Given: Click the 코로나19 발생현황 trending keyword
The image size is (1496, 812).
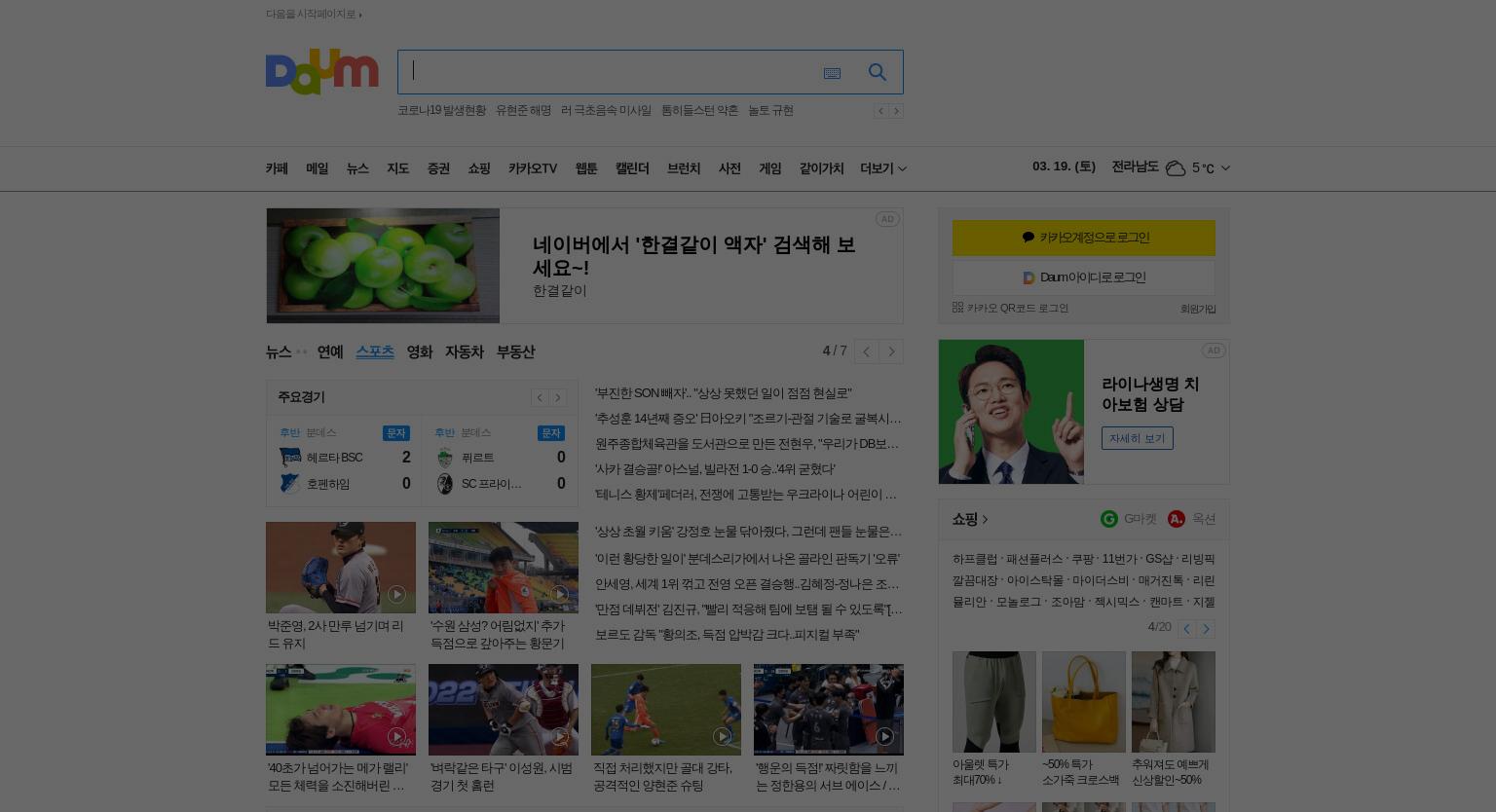Looking at the screenshot, I should point(441,111).
